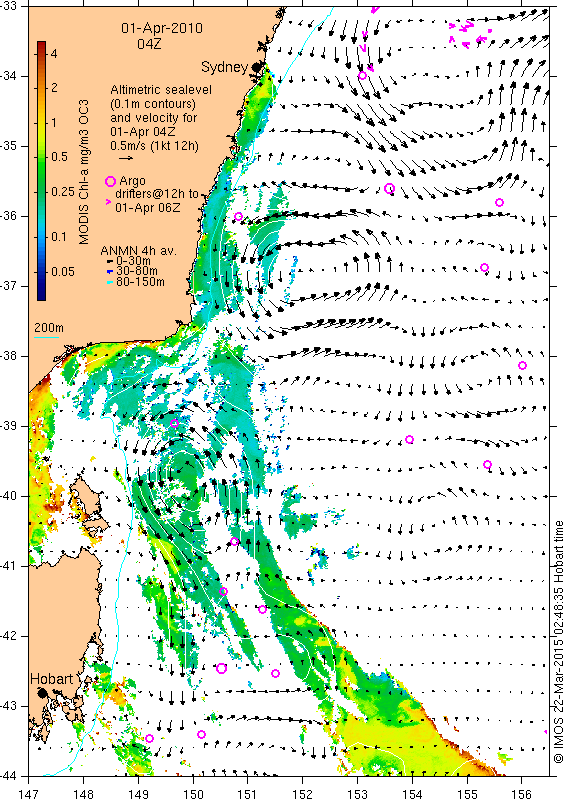The height and width of the screenshot is (800, 570).
Task: Click the '200m' isobath label
Action: point(49,327)
